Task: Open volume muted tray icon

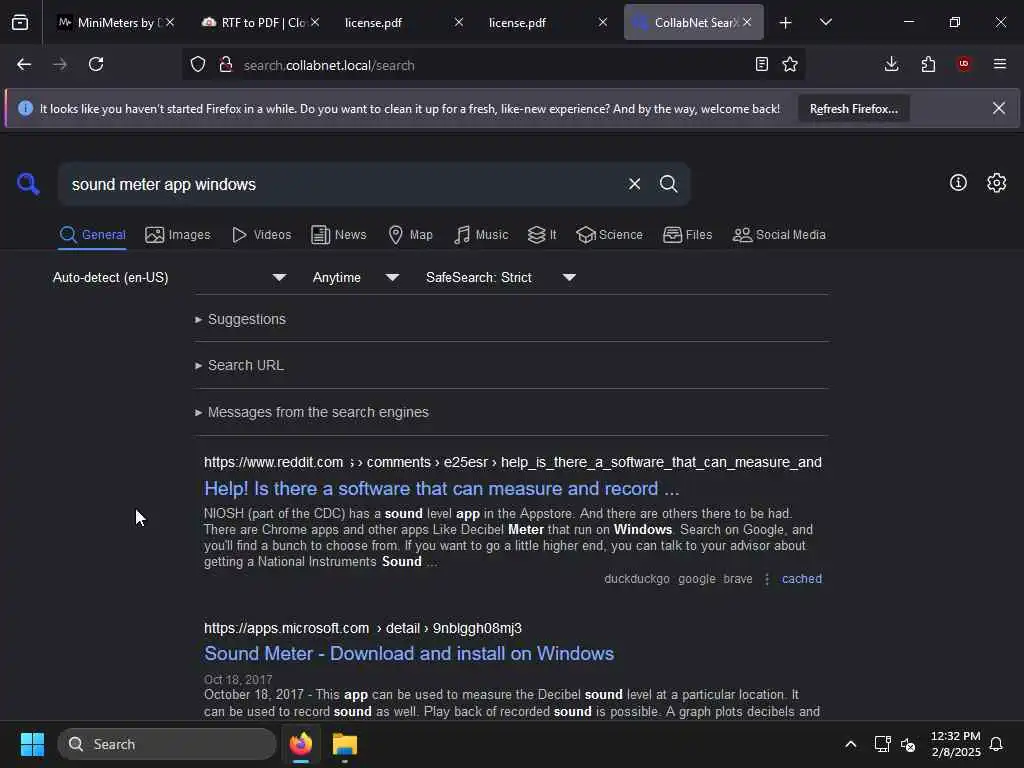Action: pyautogui.click(x=908, y=744)
